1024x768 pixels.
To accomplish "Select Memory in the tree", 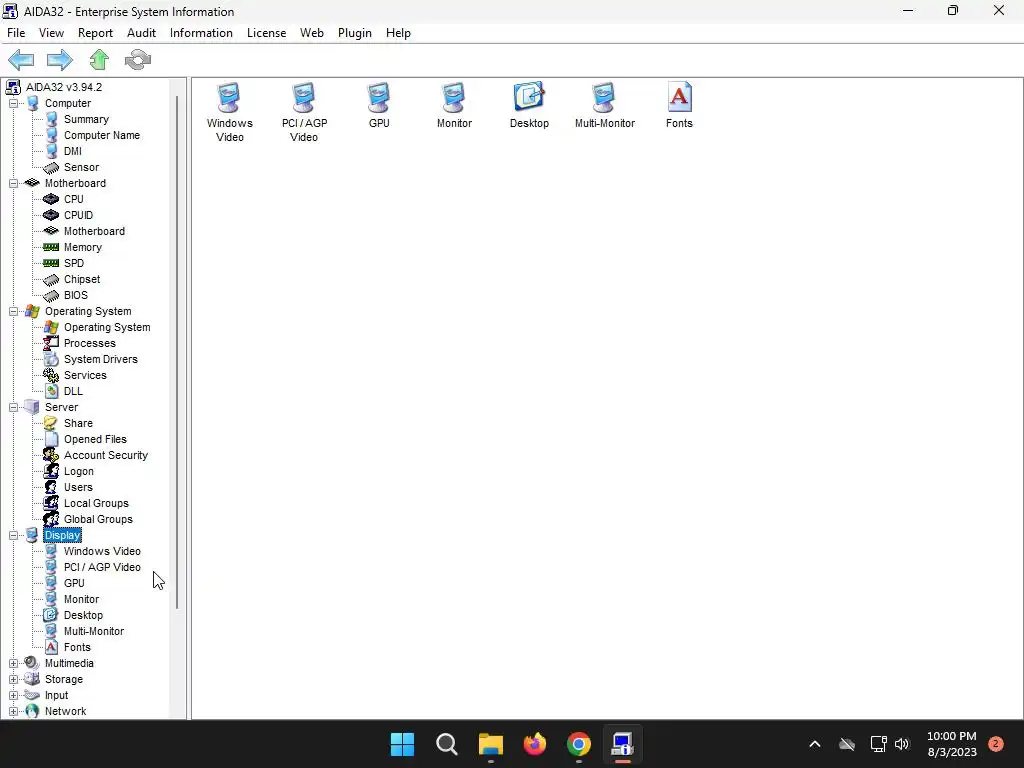I will [83, 248].
